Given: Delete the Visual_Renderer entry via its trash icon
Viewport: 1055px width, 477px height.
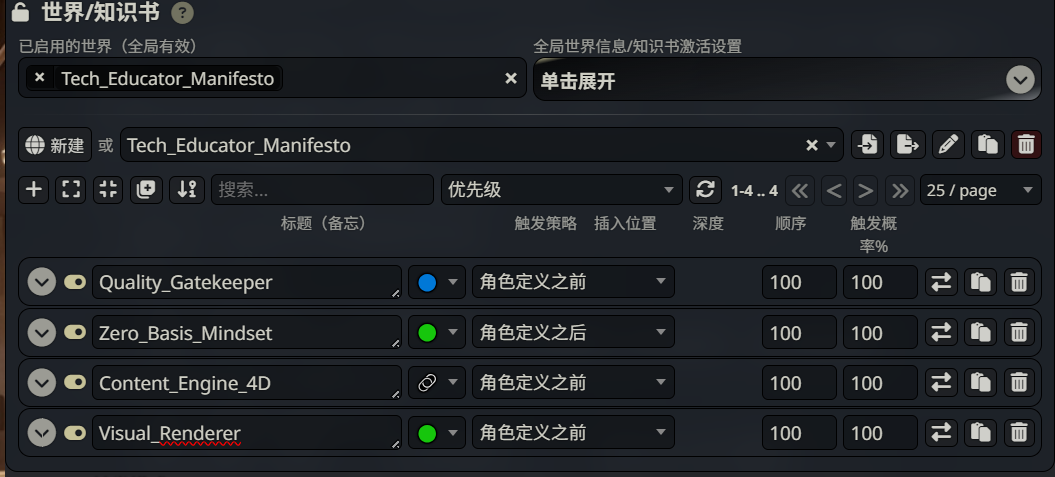Looking at the screenshot, I should pos(1018,433).
